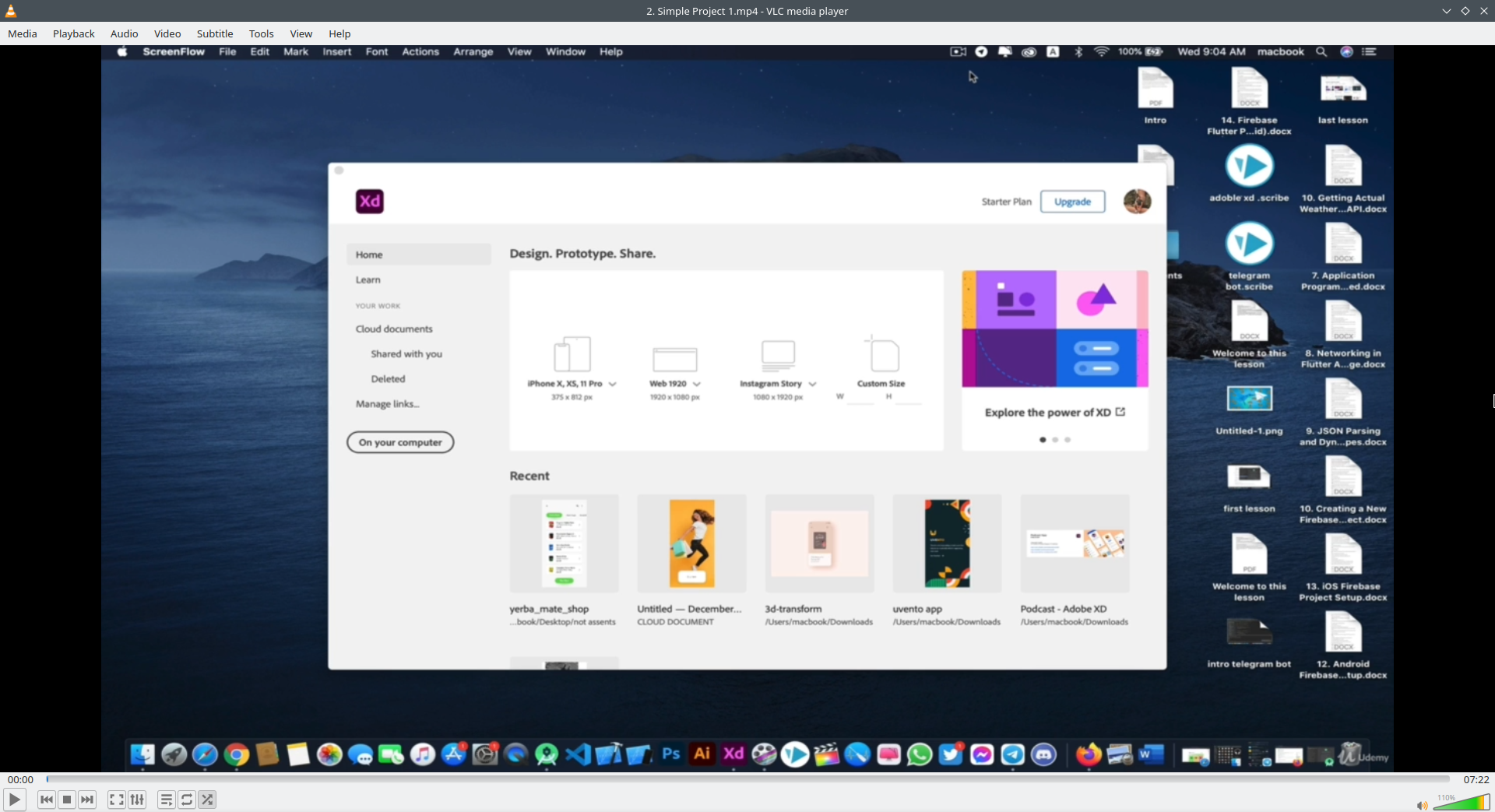
Task: Show VLC extended settings
Action: pyautogui.click(x=137, y=800)
